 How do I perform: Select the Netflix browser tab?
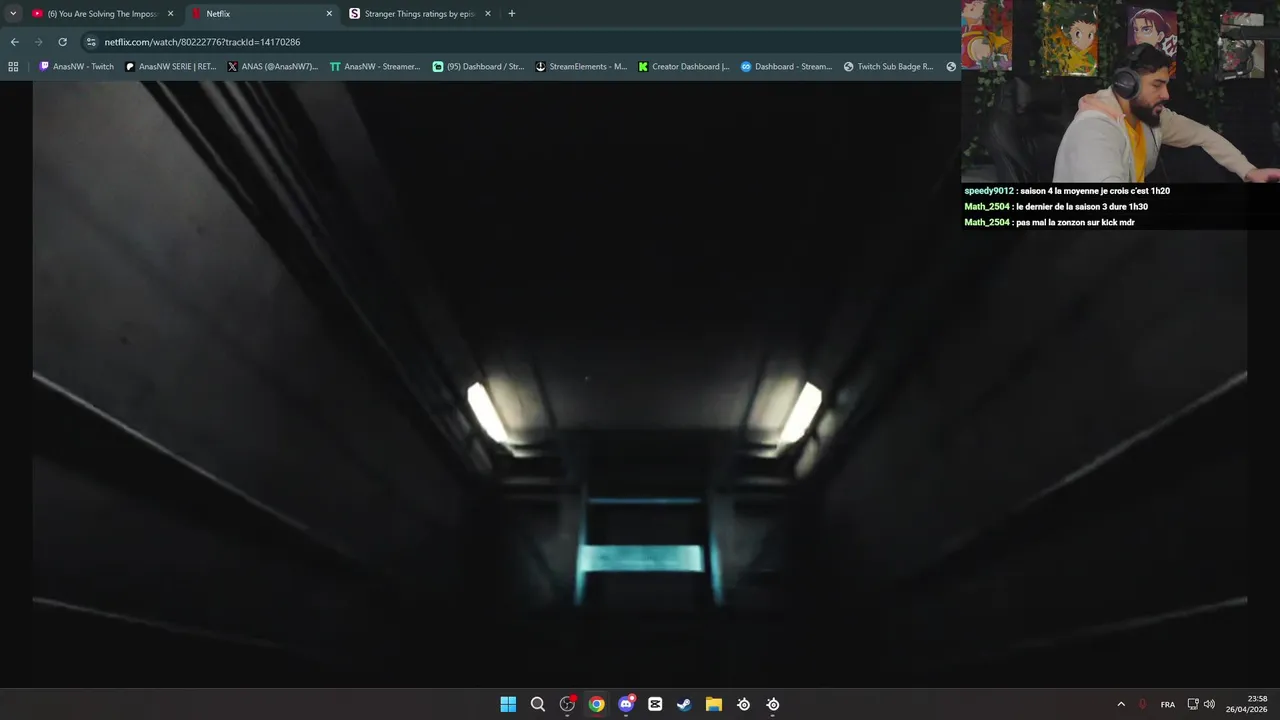[x=262, y=14]
